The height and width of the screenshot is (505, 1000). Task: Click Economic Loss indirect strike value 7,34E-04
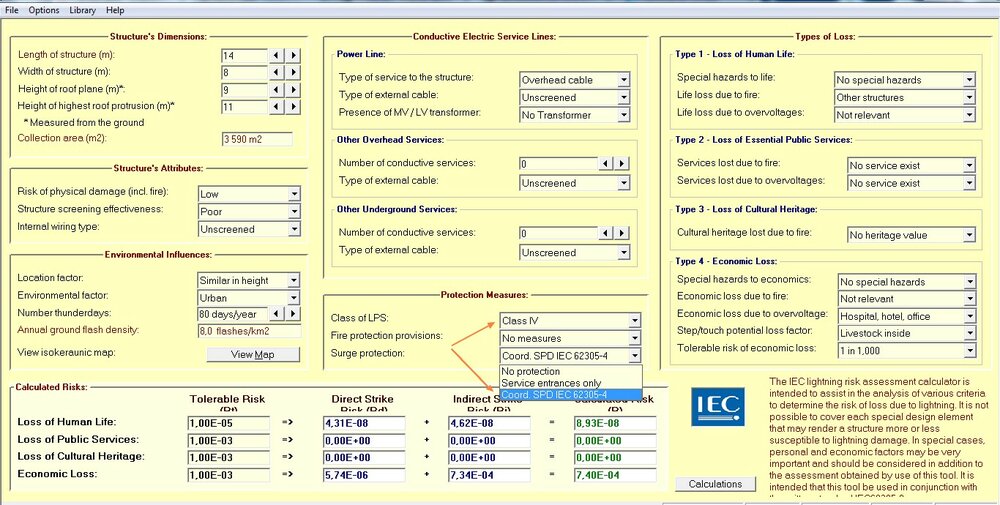click(x=489, y=475)
